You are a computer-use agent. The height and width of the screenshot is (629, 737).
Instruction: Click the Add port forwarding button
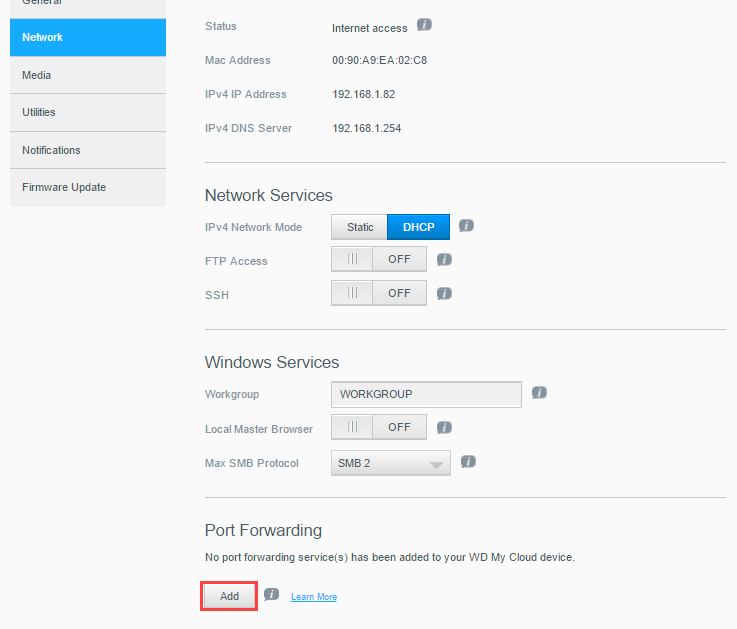(229, 596)
